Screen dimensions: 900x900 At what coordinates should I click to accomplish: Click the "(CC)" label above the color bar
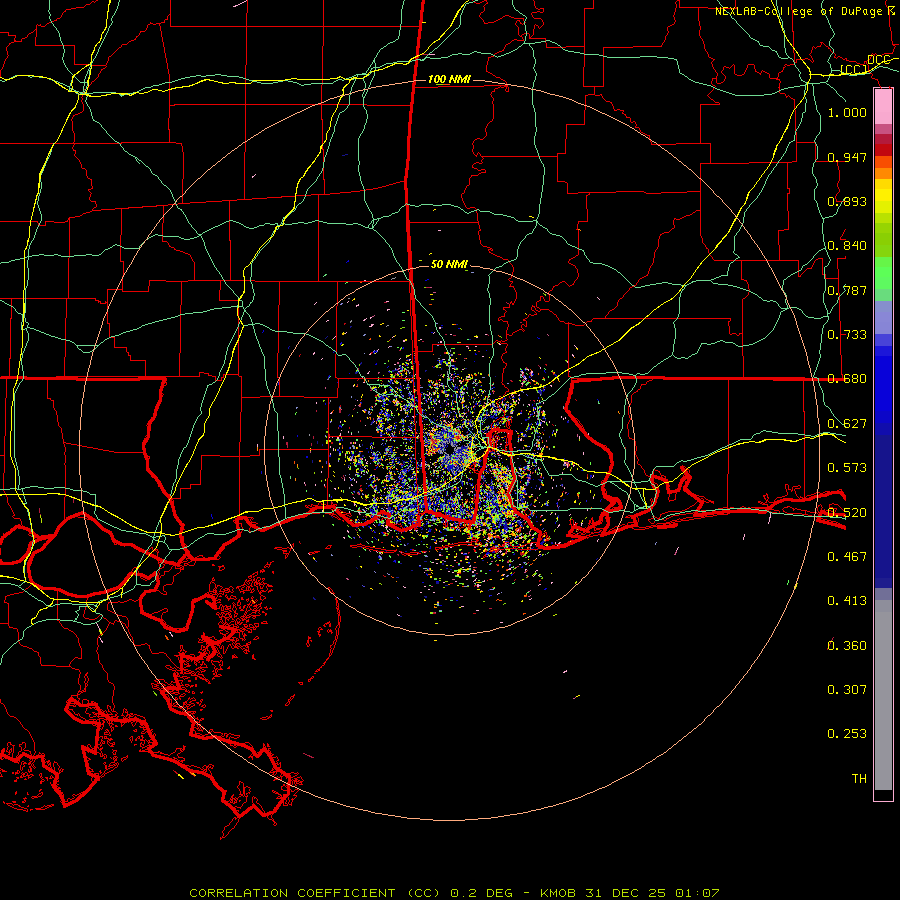(854, 70)
